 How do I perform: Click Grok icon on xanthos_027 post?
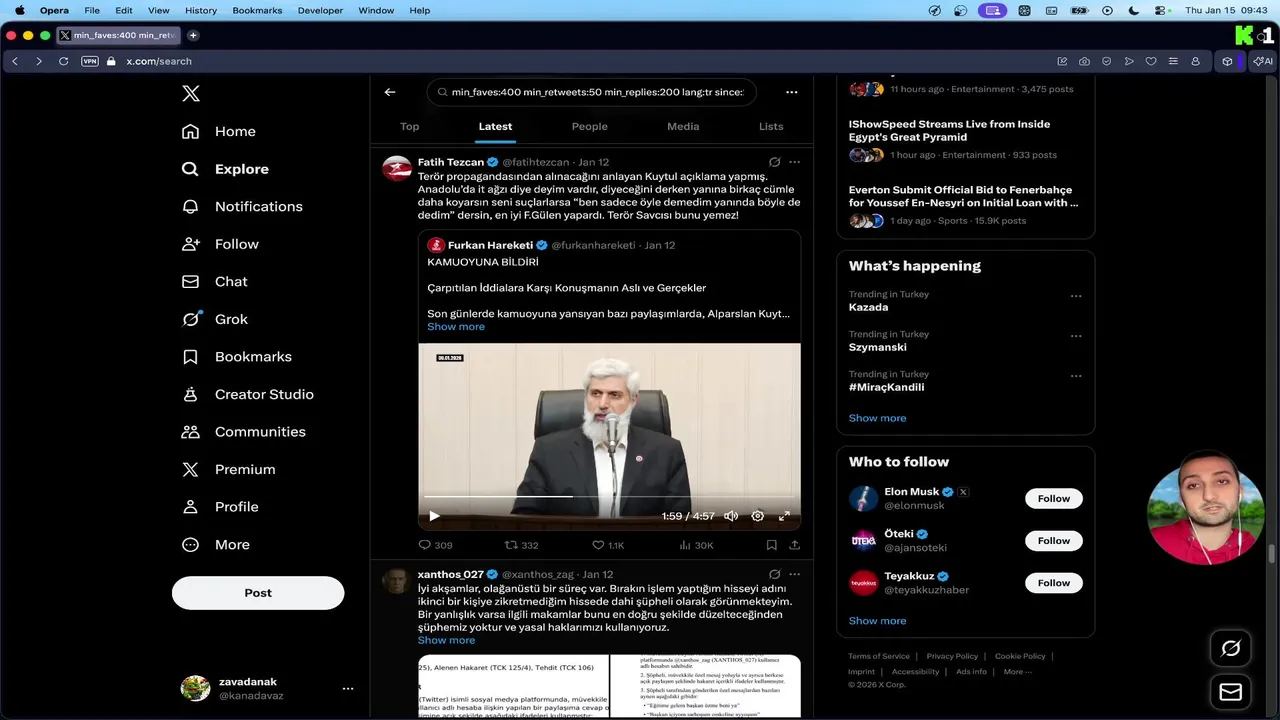774,575
